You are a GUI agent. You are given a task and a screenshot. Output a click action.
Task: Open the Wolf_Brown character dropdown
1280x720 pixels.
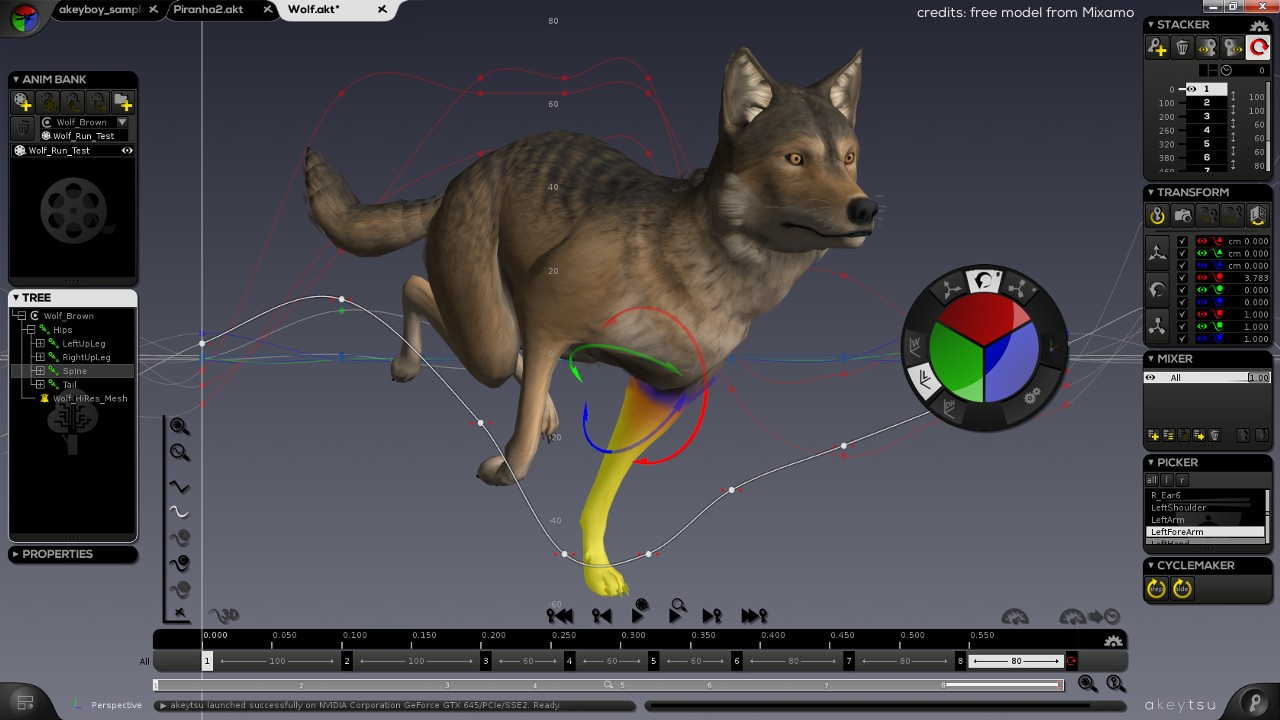pyautogui.click(x=123, y=122)
